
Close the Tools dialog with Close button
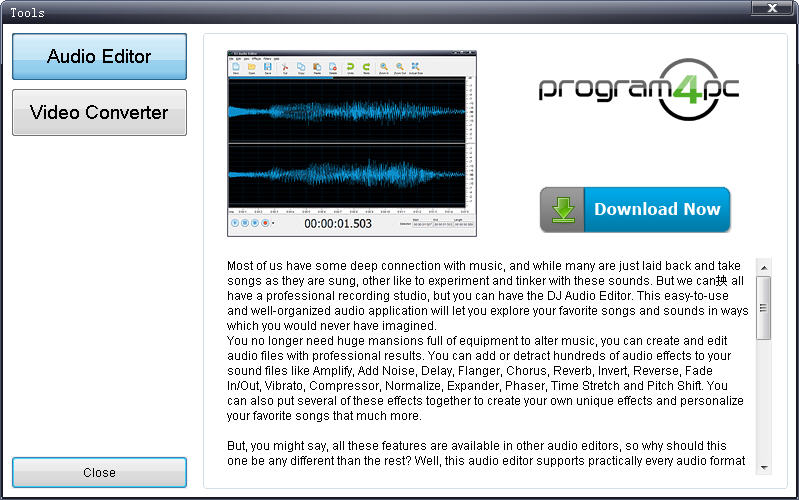point(99,472)
